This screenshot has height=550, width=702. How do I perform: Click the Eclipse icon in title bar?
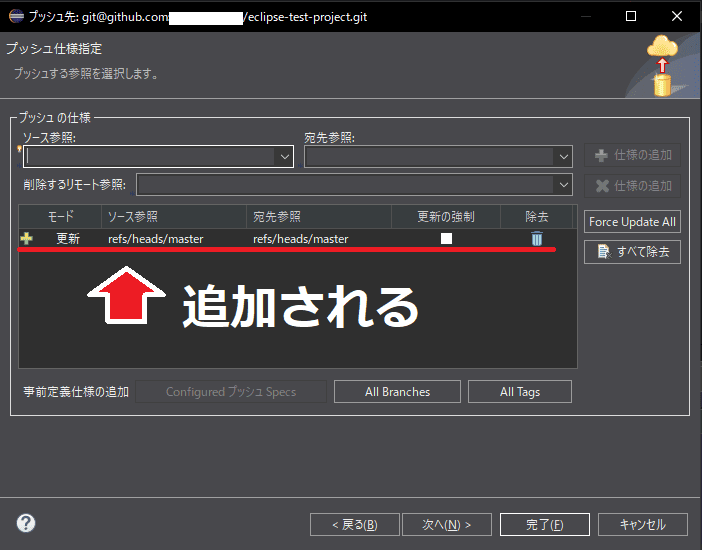[x=14, y=16]
